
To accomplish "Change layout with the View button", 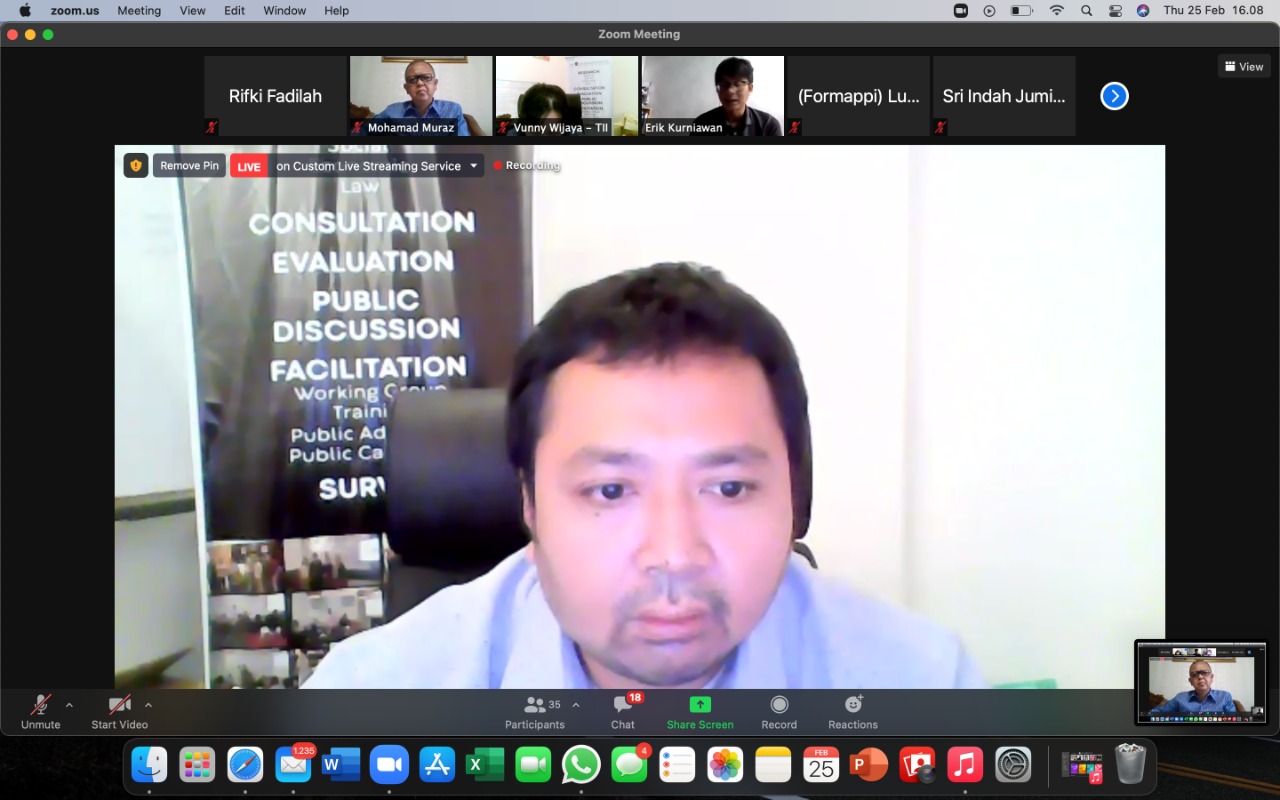I will pos(1244,67).
